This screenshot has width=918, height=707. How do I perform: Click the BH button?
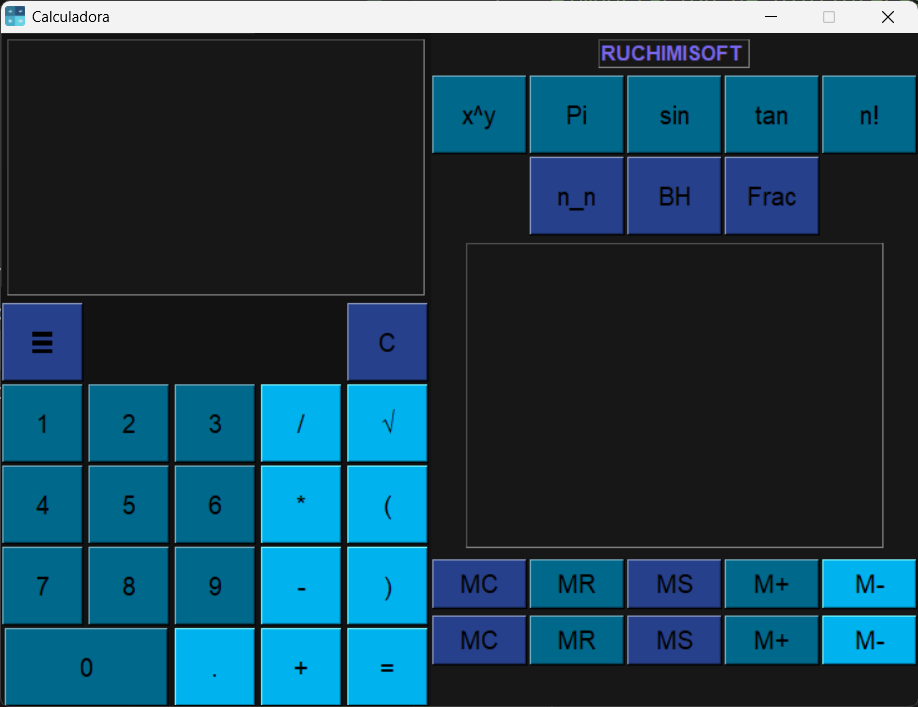coord(674,196)
